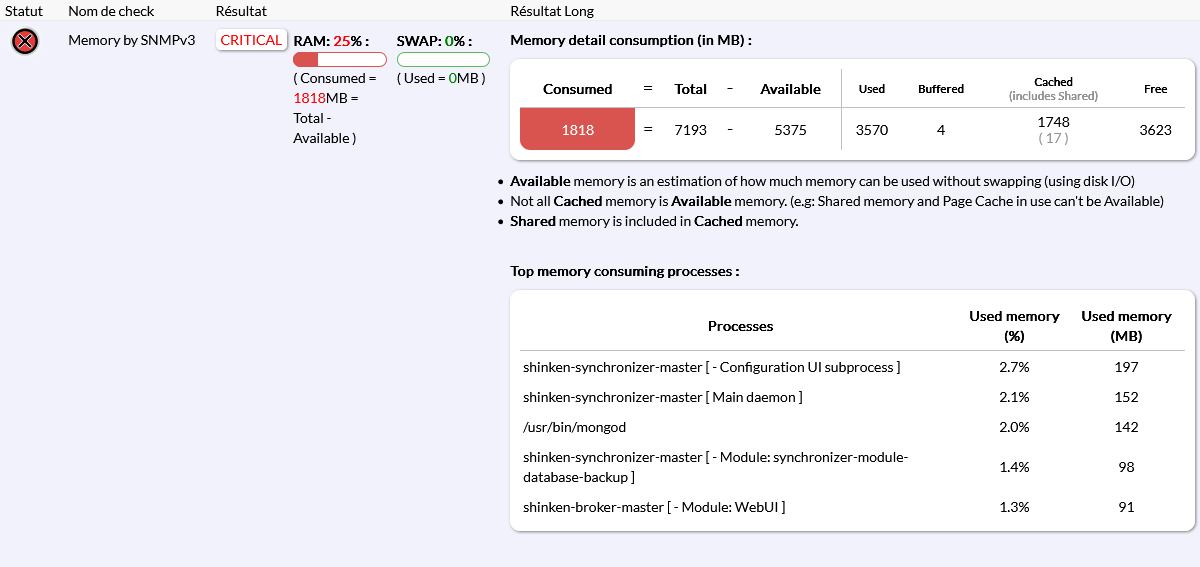
Task: Click the RAM usage progress bar
Action: [x=339, y=60]
